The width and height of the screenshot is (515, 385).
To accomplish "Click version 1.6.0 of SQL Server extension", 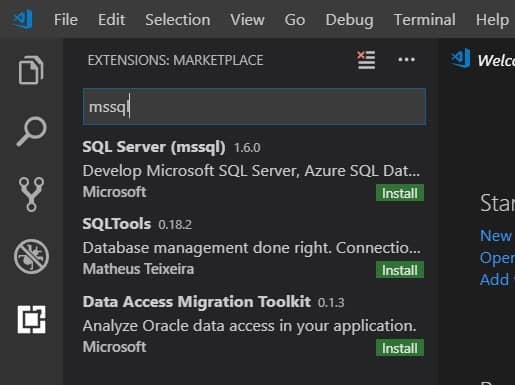I will tap(247, 147).
